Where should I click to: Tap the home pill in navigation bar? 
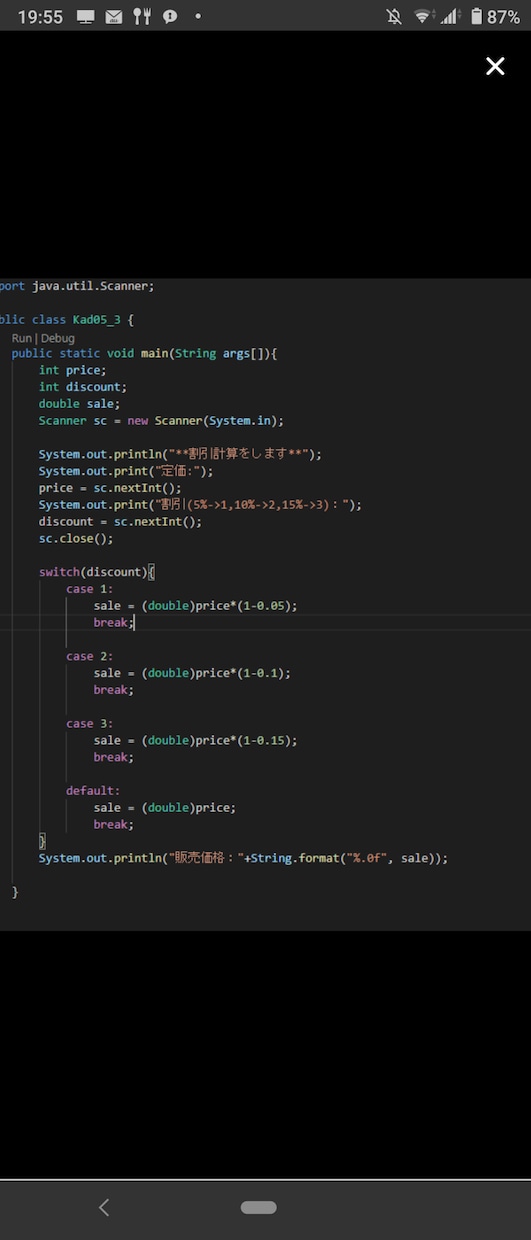[x=258, y=1207]
